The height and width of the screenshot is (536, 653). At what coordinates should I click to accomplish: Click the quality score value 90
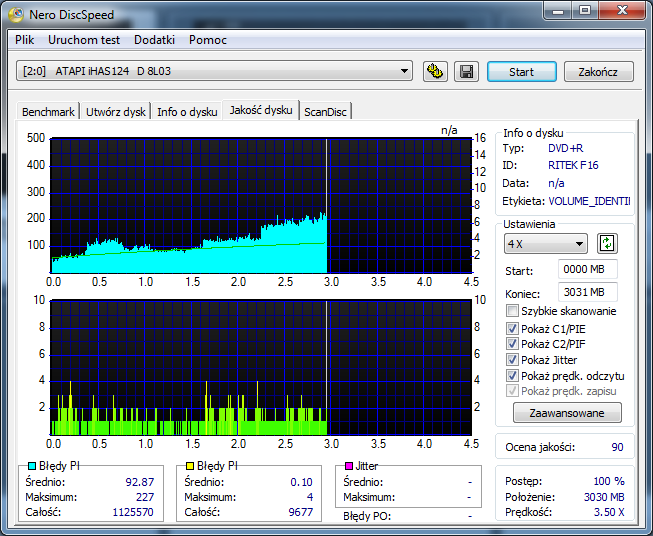click(617, 447)
